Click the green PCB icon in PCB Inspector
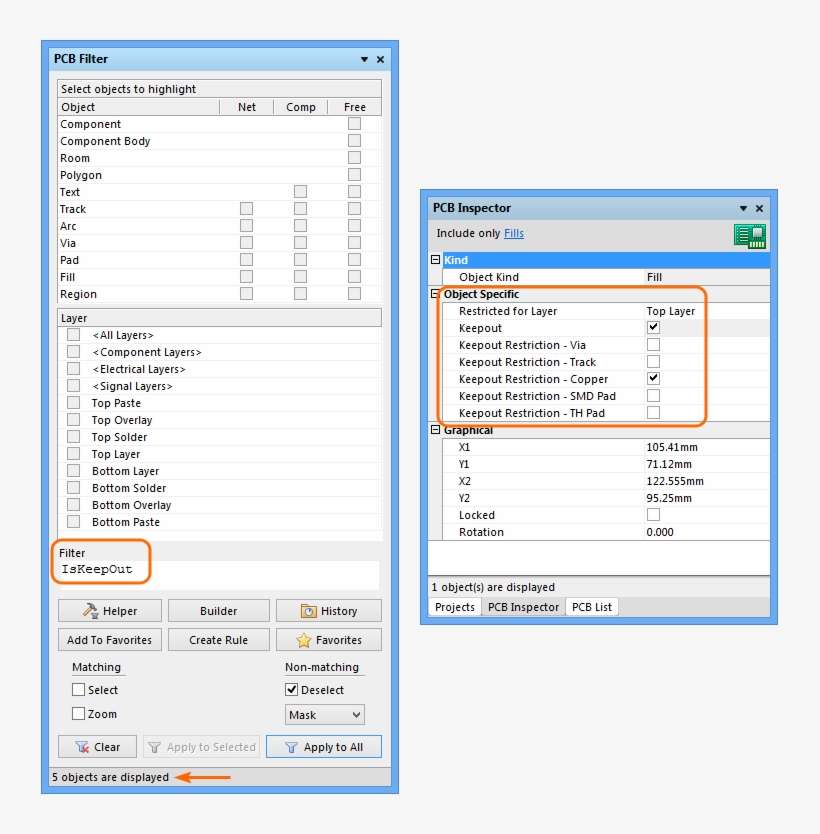This screenshot has height=834, width=820. coord(749,235)
